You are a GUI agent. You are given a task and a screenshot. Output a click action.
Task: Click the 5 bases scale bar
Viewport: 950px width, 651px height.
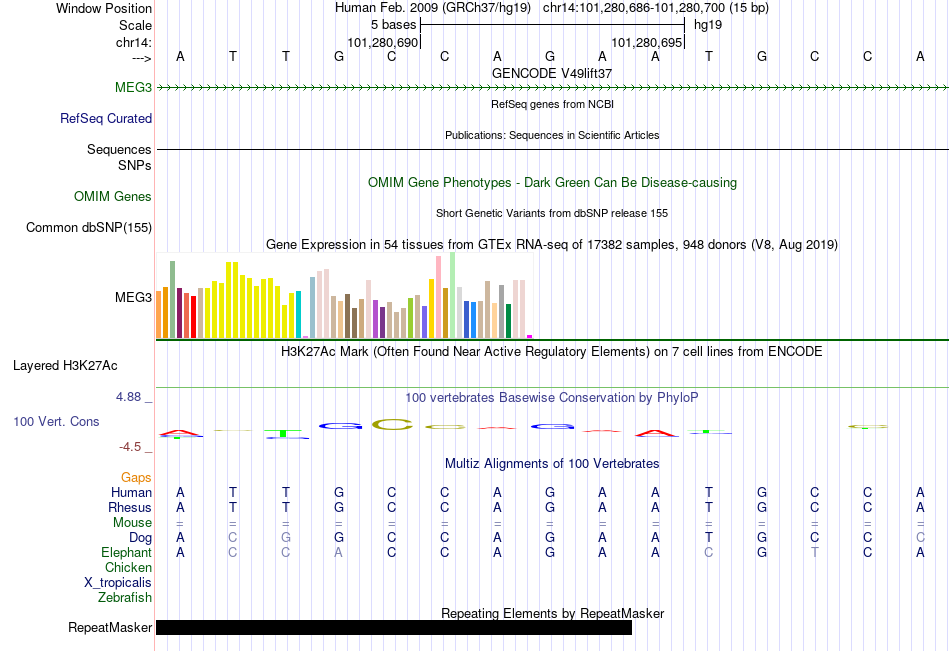click(x=552, y=25)
